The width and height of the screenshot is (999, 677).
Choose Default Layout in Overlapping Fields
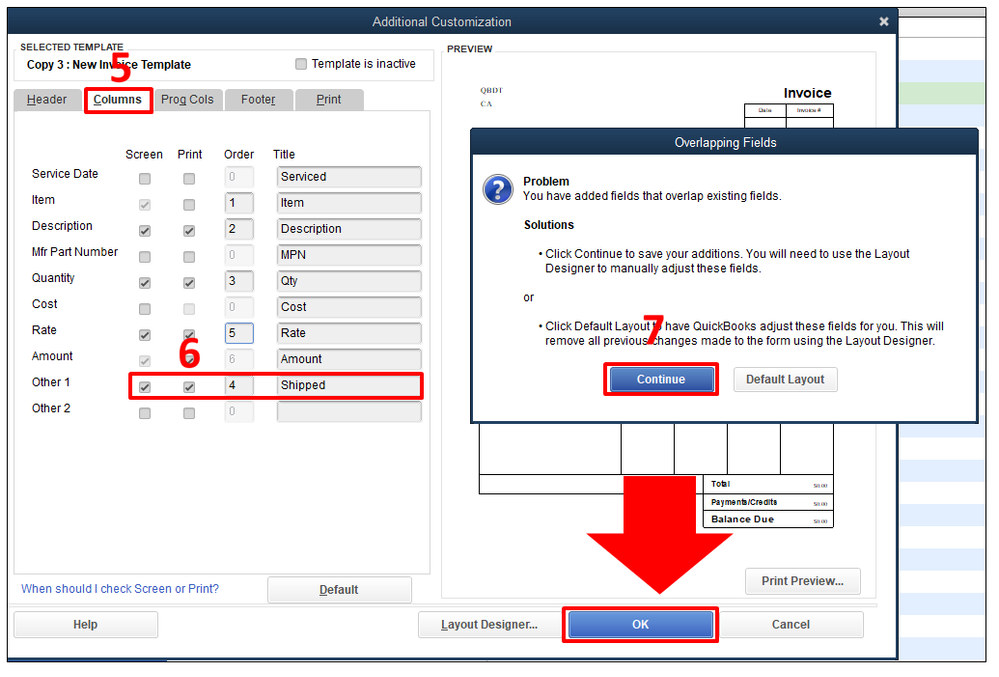click(785, 380)
